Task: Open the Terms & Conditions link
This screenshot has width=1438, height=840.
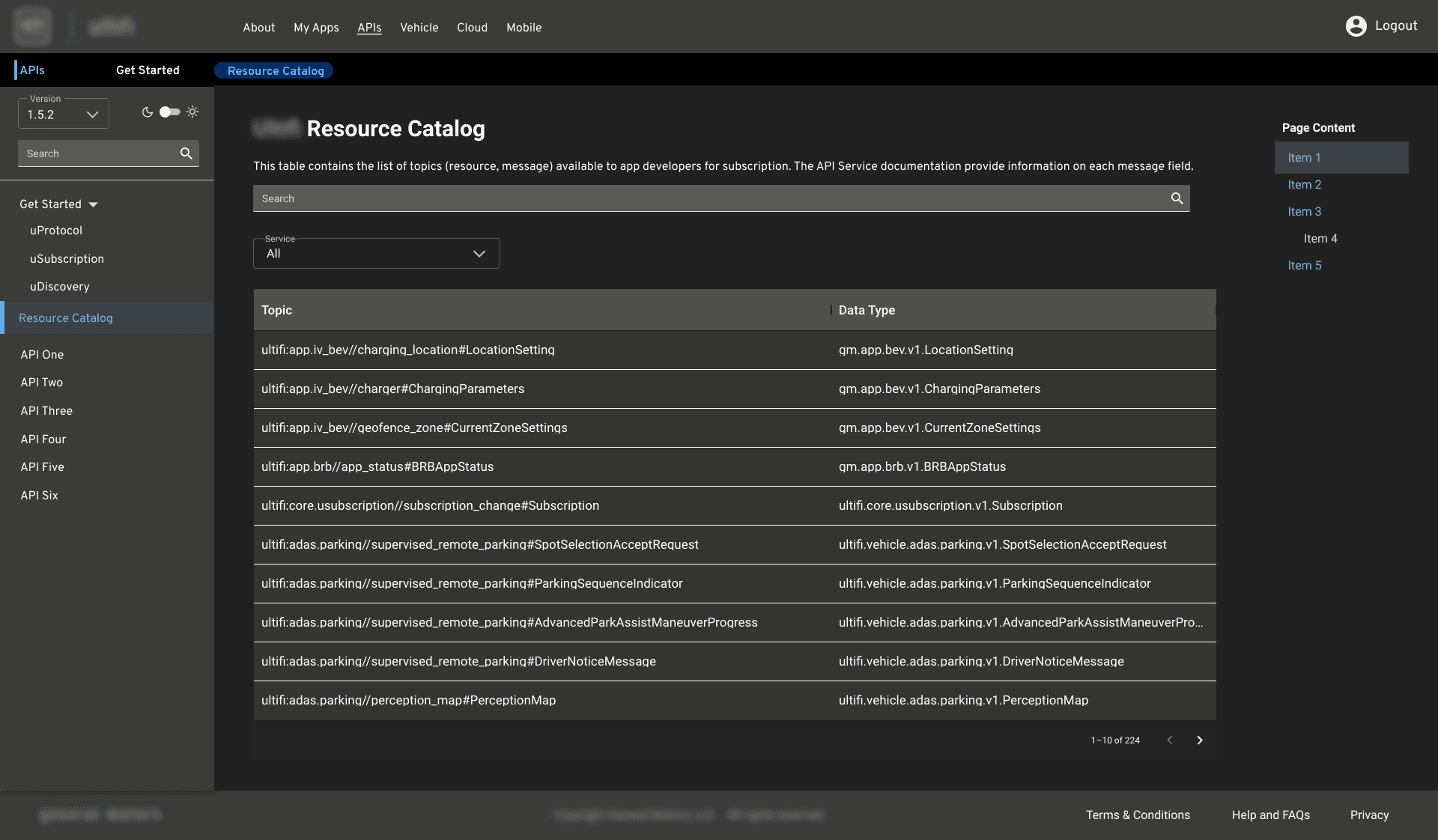Action: pos(1138,815)
